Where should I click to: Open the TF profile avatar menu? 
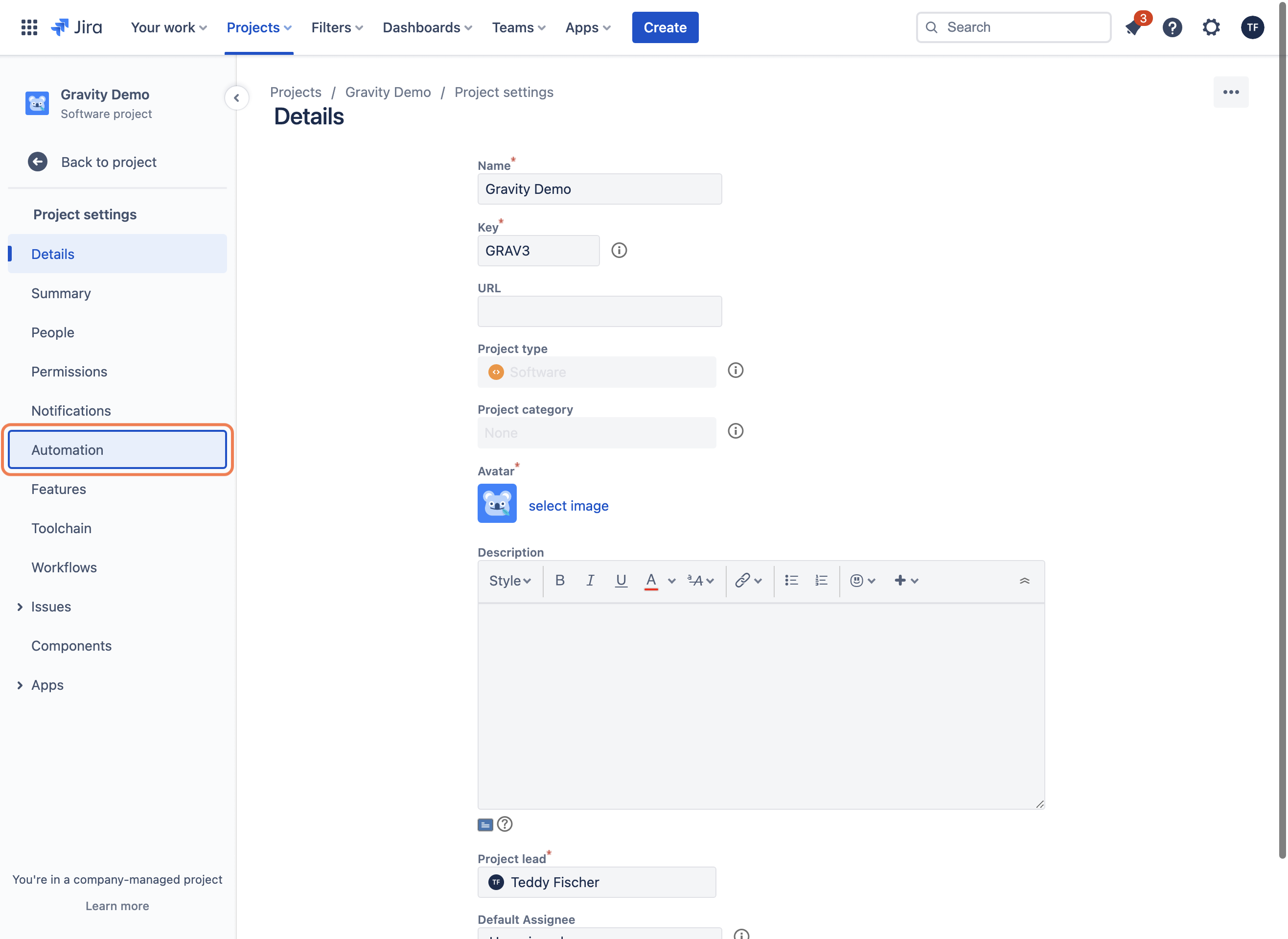point(1252,27)
